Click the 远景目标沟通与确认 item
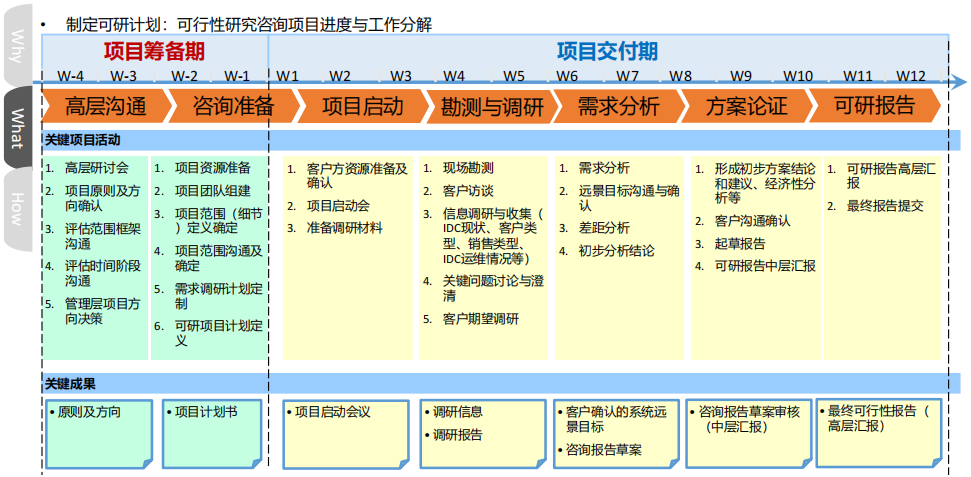971x477 pixels. click(620, 198)
